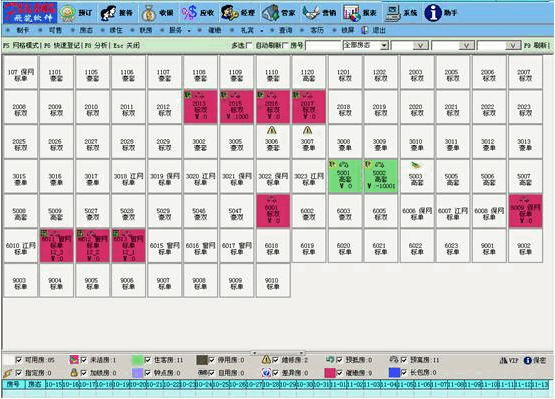Image resolution: width=555 pixels, height=399 pixels.
Task: Expand the 全部房态 room status dropdown
Action: [x=384, y=45]
